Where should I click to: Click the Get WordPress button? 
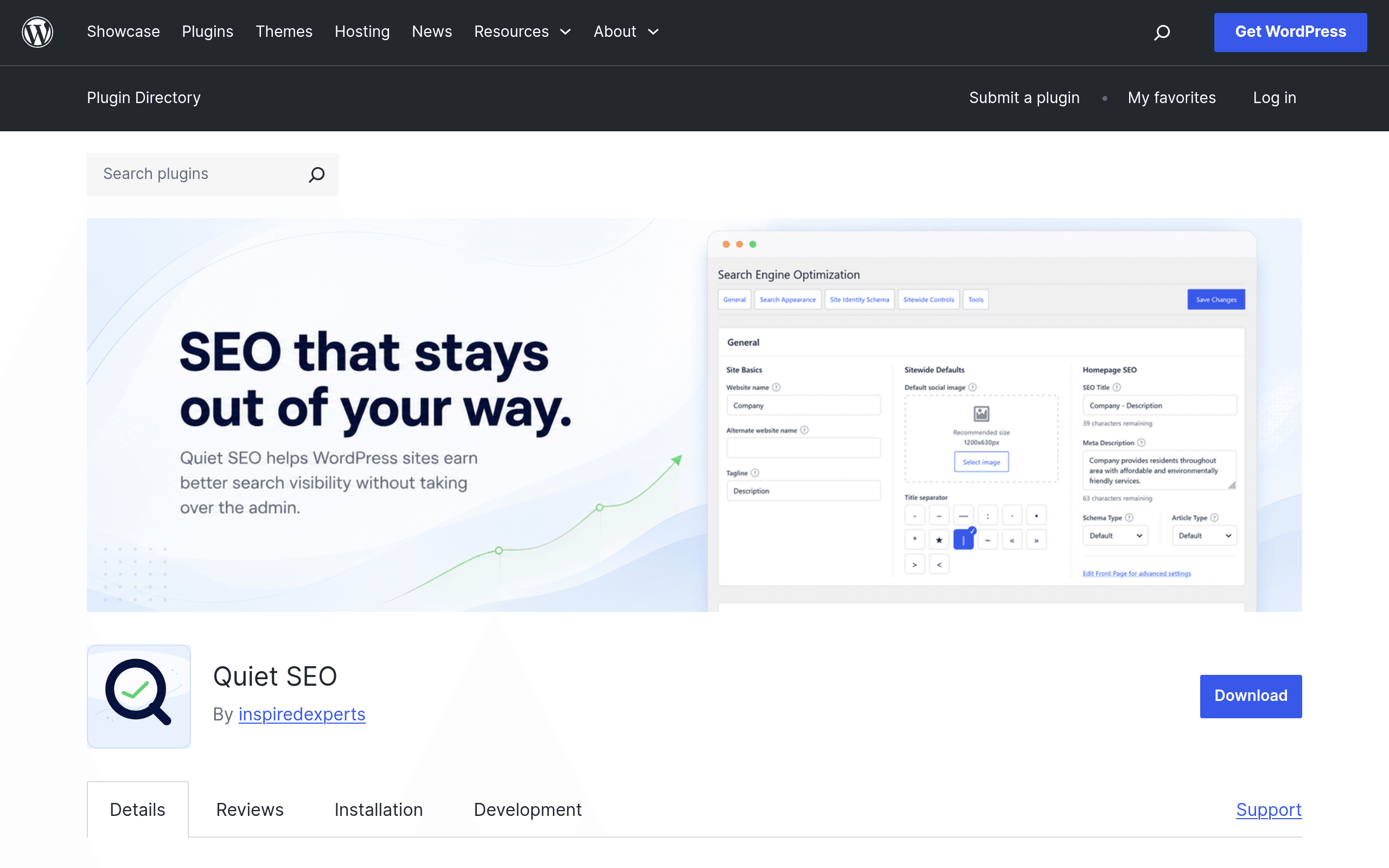(x=1290, y=32)
